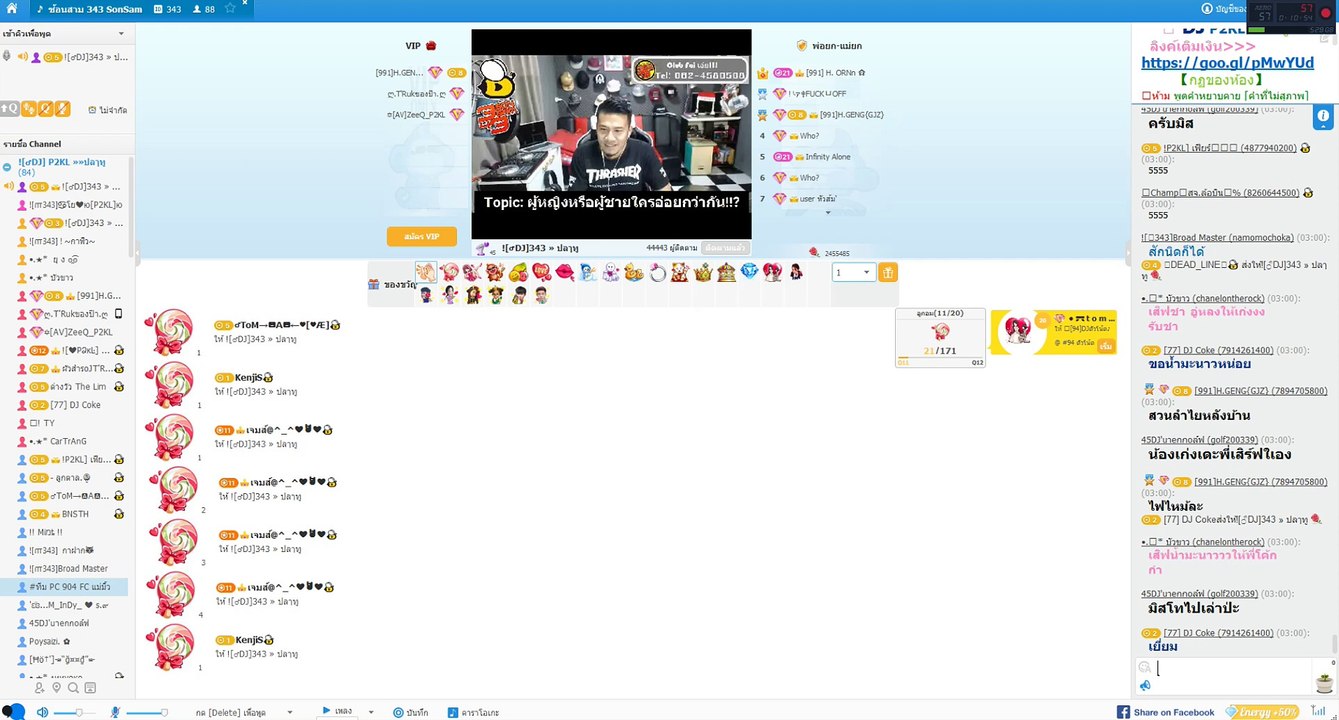Click the live video stream
This screenshot has height=720, width=1339.
coord(611,134)
